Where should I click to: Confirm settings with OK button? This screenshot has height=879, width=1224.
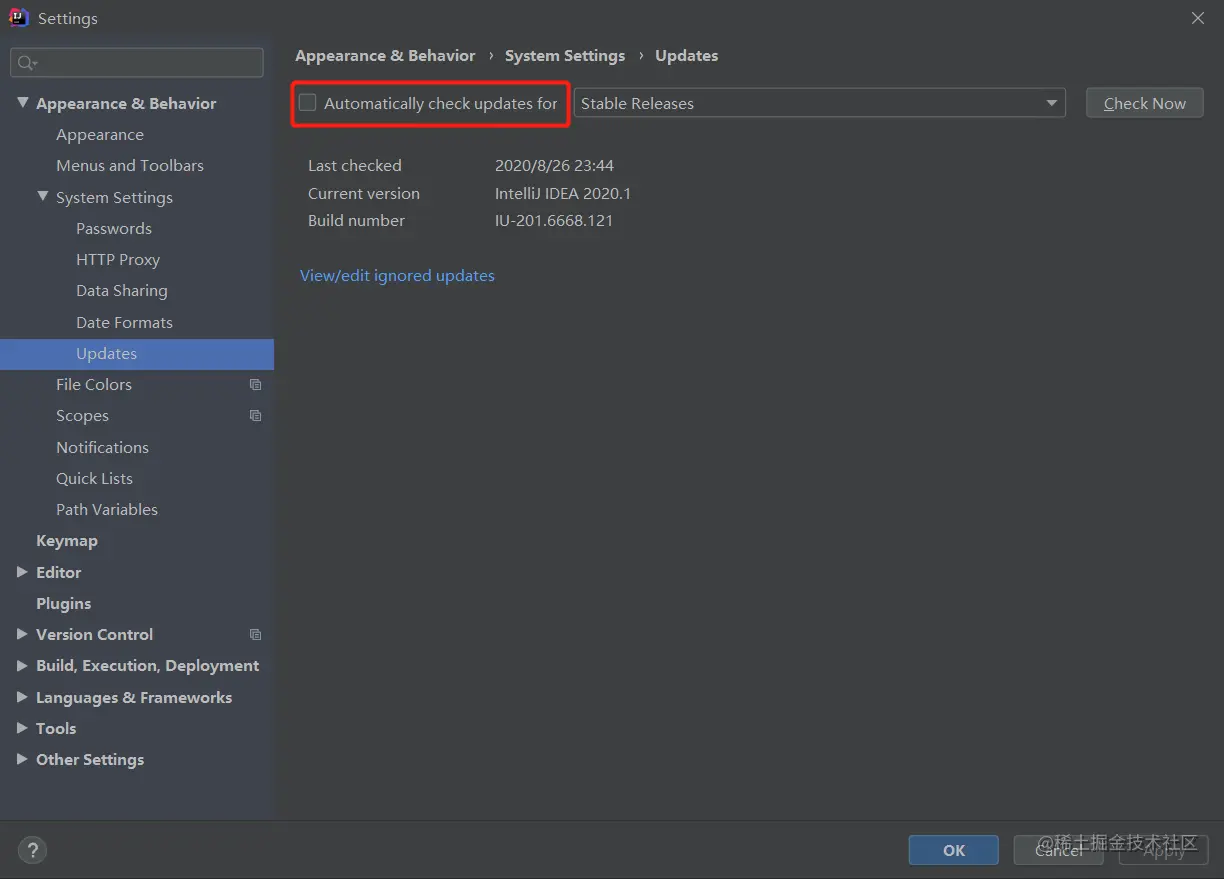(x=954, y=850)
